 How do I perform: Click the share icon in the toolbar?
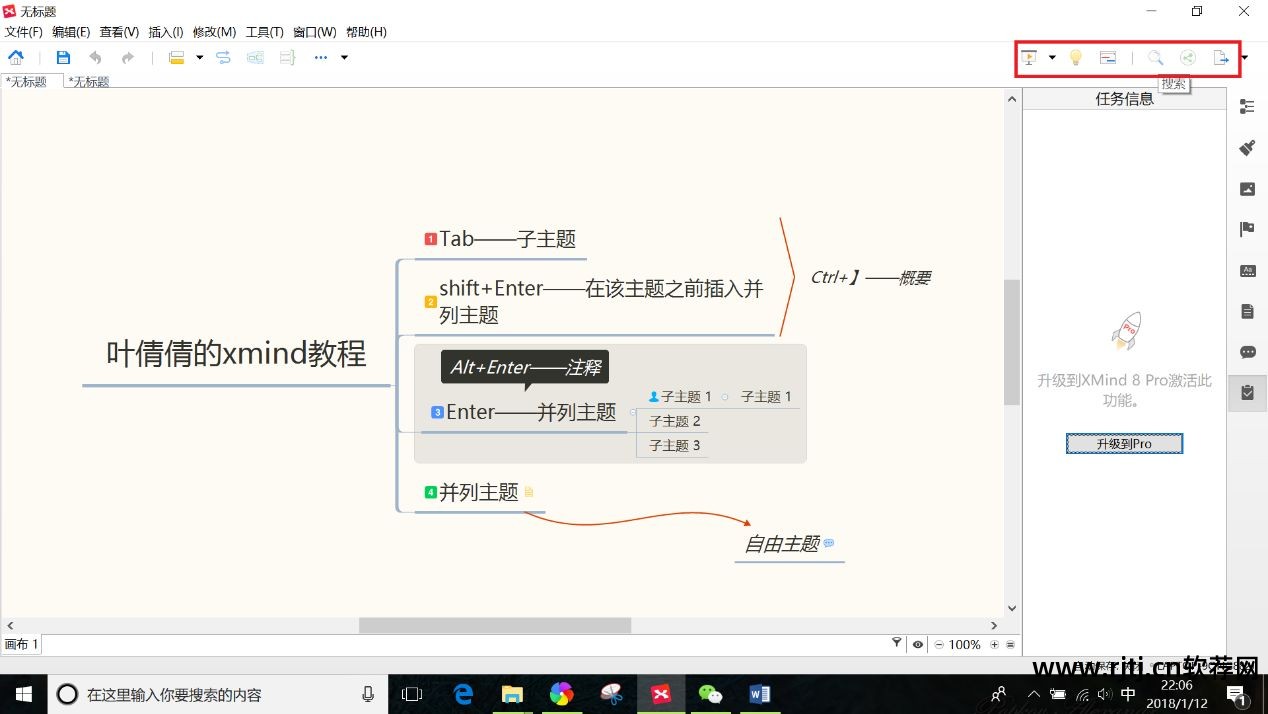pos(1187,58)
